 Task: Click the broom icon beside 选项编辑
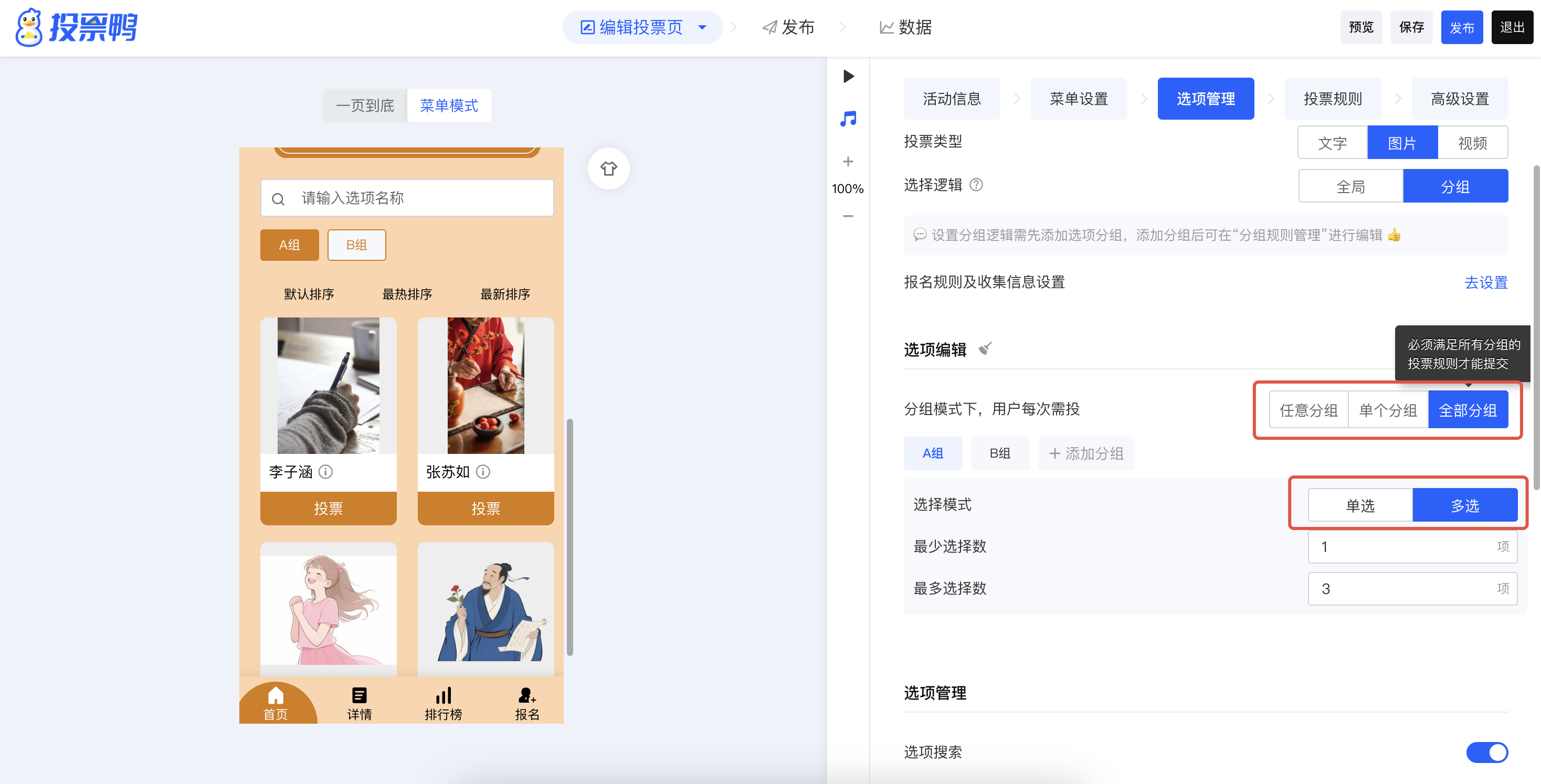click(985, 348)
